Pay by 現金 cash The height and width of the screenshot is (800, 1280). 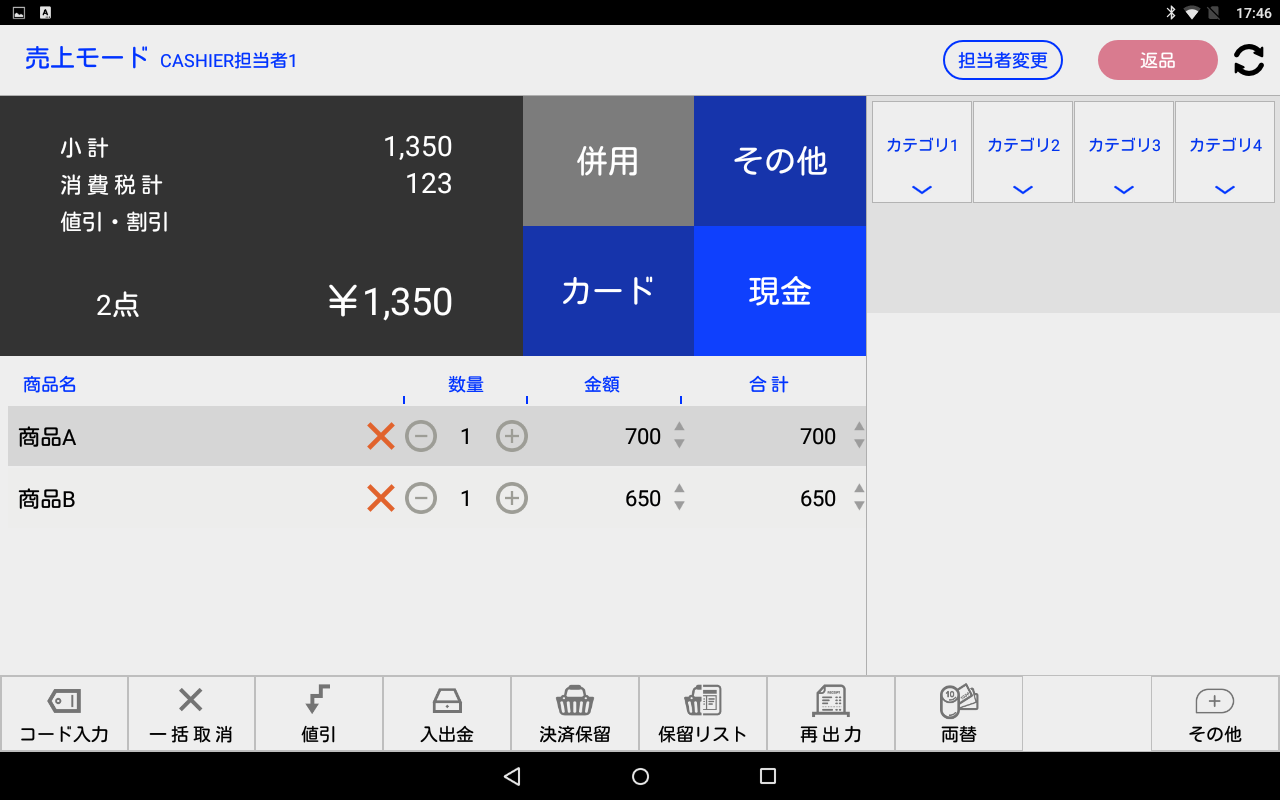pos(780,291)
